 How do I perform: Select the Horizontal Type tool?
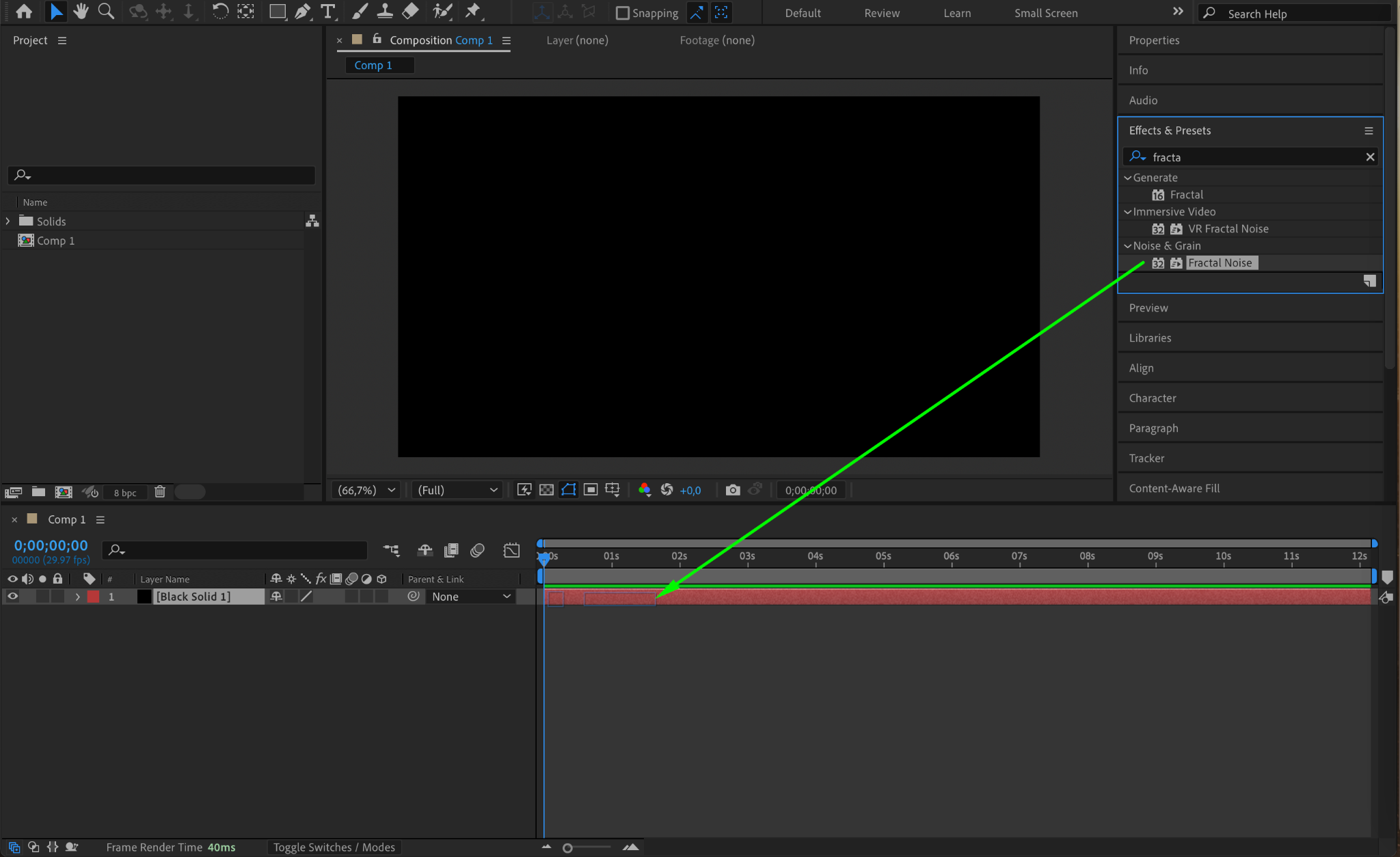click(x=328, y=12)
